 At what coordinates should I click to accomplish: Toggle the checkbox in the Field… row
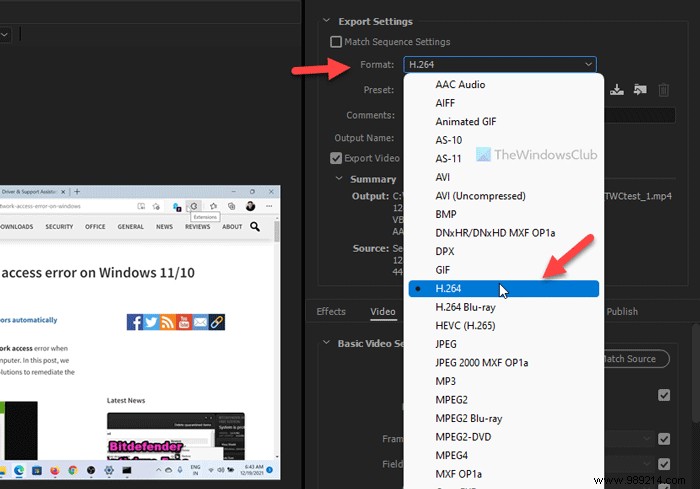[664, 464]
